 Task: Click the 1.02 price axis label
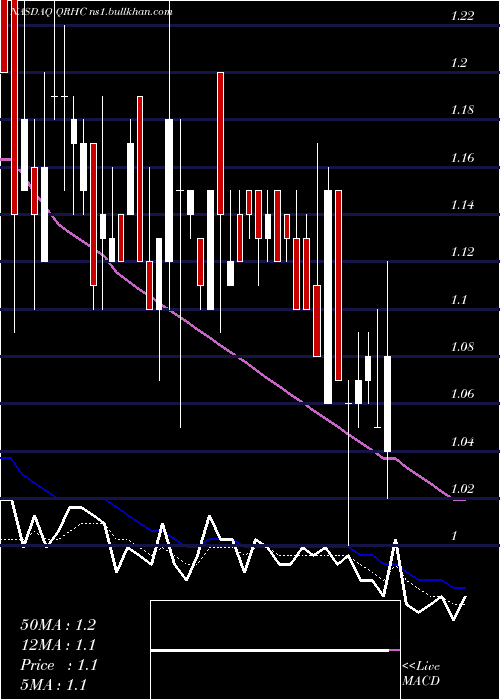pyautogui.click(x=462, y=489)
